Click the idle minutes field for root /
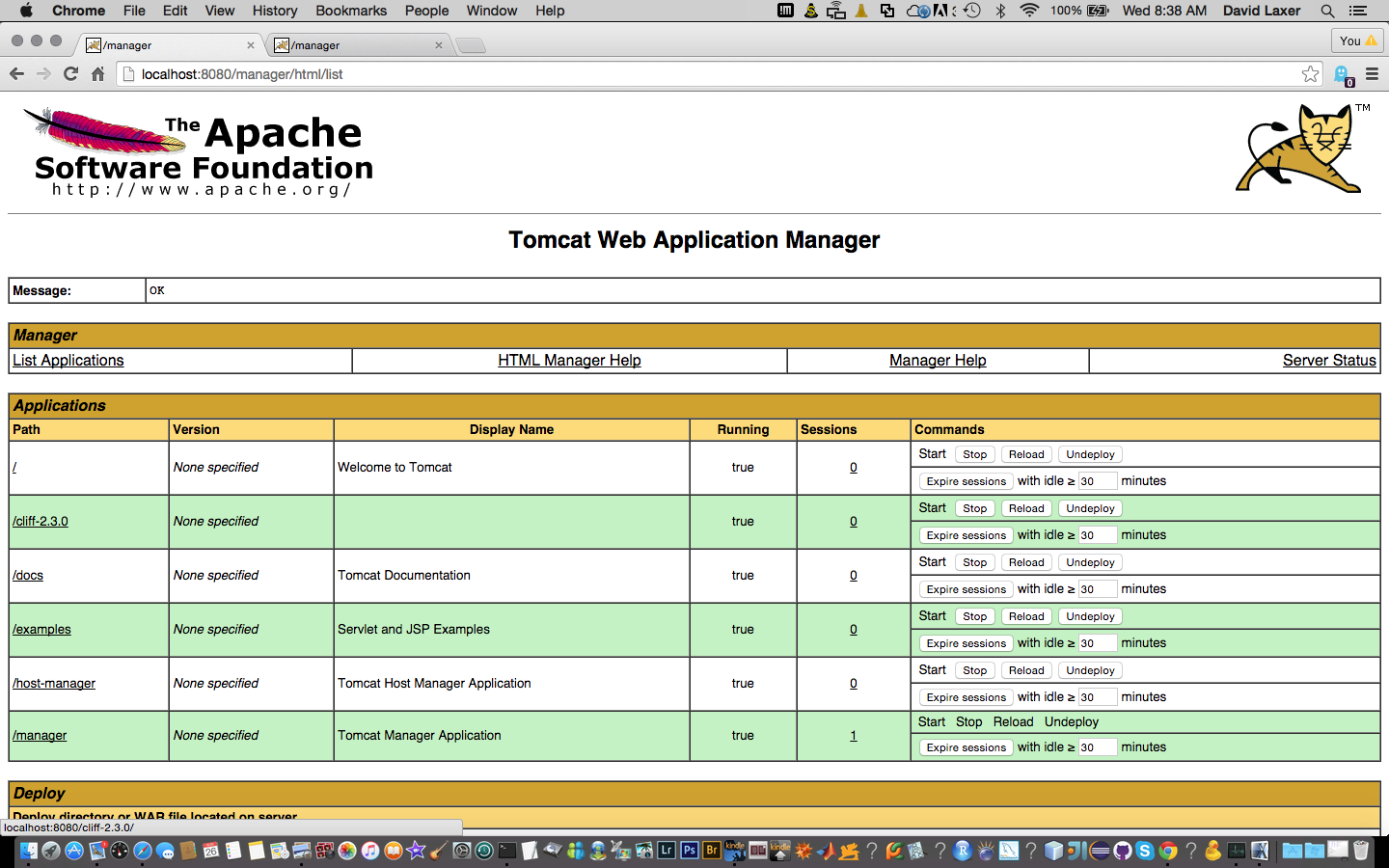The image size is (1389, 868). pos(1097,481)
